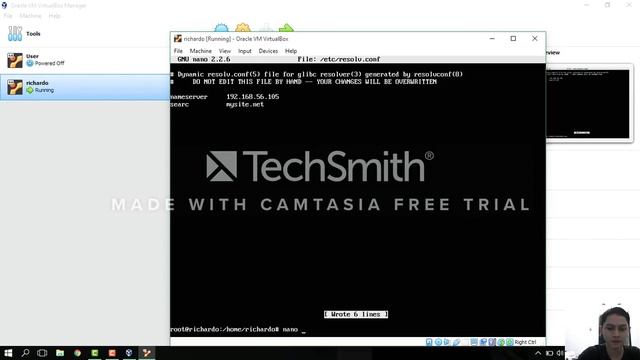Click the display status bar icon
This screenshot has height=360, width=640.
(x=473, y=342)
